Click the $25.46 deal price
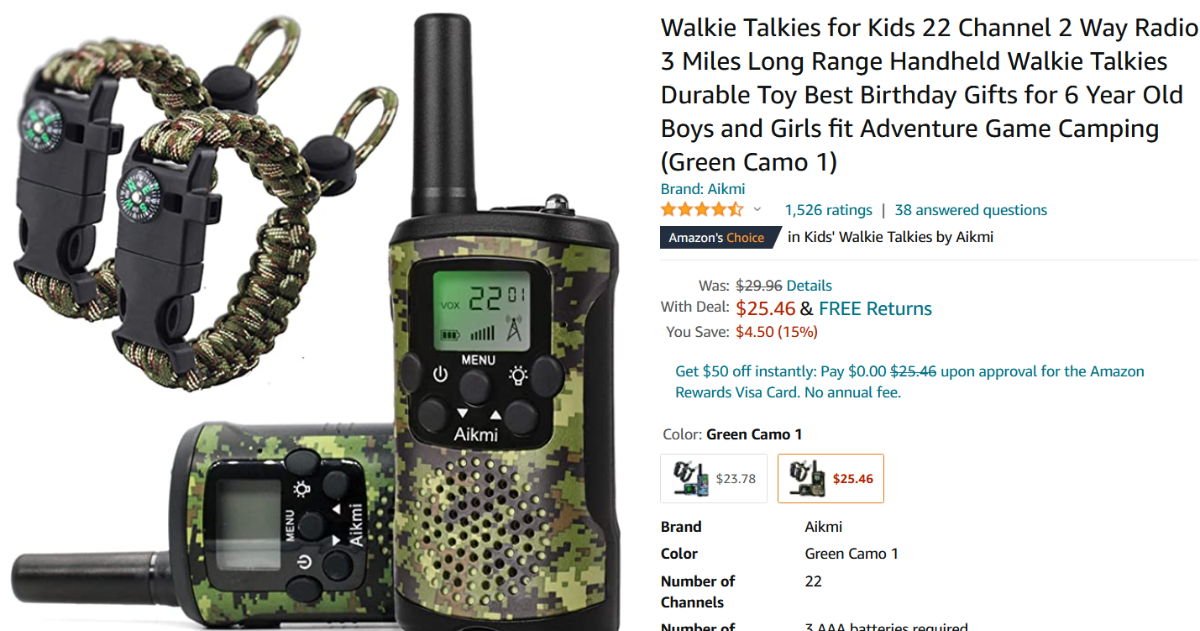This screenshot has width=1200, height=631. (x=765, y=309)
